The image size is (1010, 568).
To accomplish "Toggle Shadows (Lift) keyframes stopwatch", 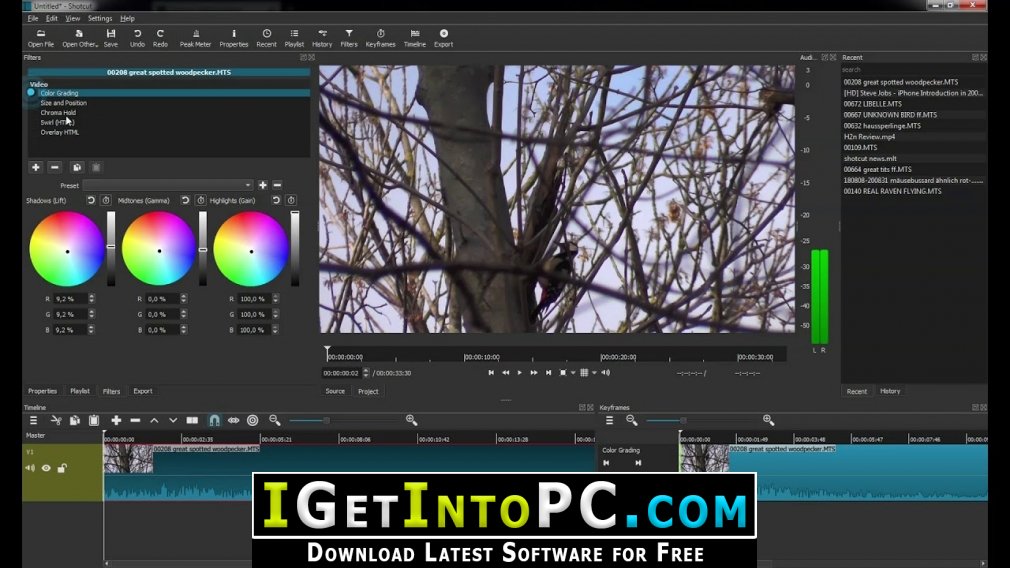I will 106,200.
